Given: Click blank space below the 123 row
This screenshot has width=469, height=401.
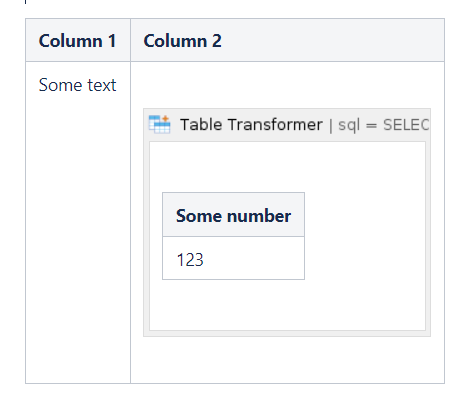Looking at the screenshot, I should (287, 305).
